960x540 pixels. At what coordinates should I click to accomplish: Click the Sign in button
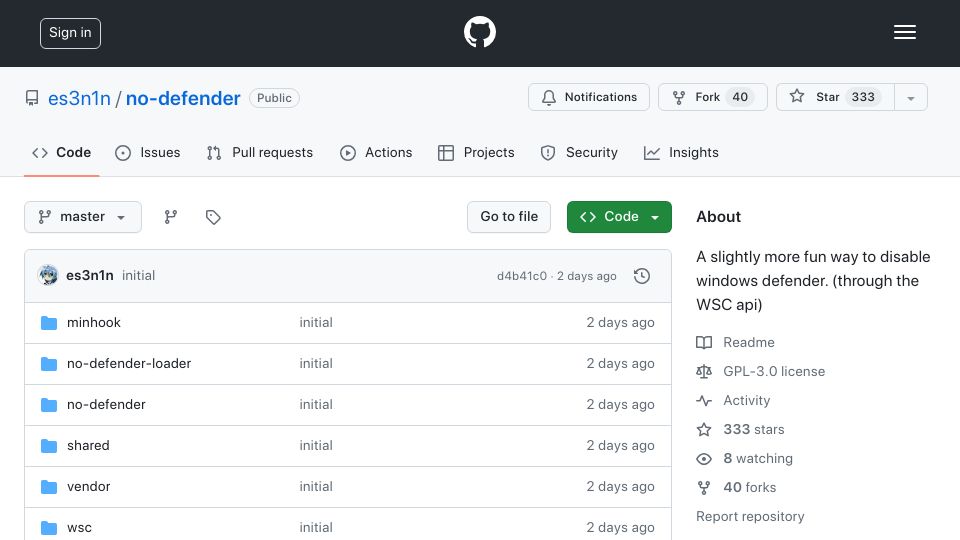point(70,33)
